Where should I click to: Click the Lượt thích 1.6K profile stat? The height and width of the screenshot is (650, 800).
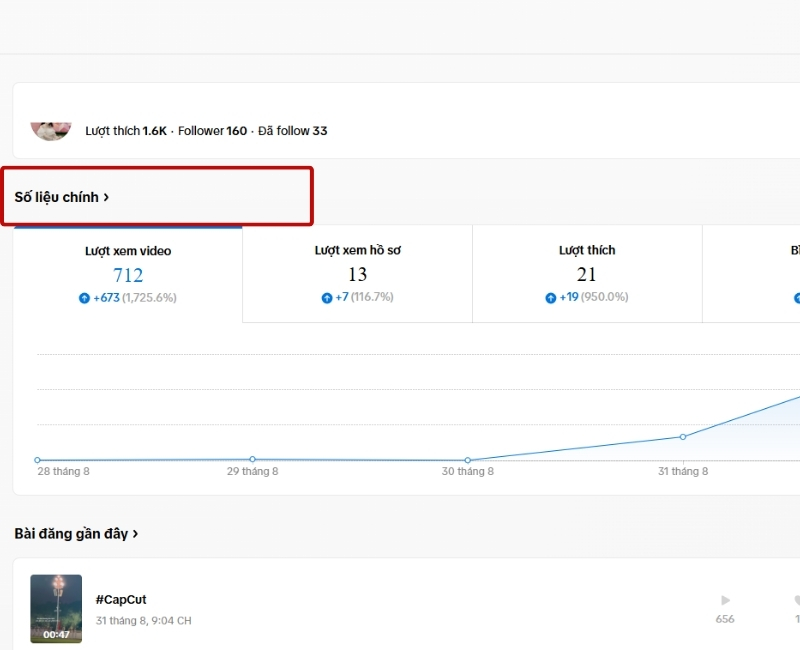pyautogui.click(x=126, y=131)
